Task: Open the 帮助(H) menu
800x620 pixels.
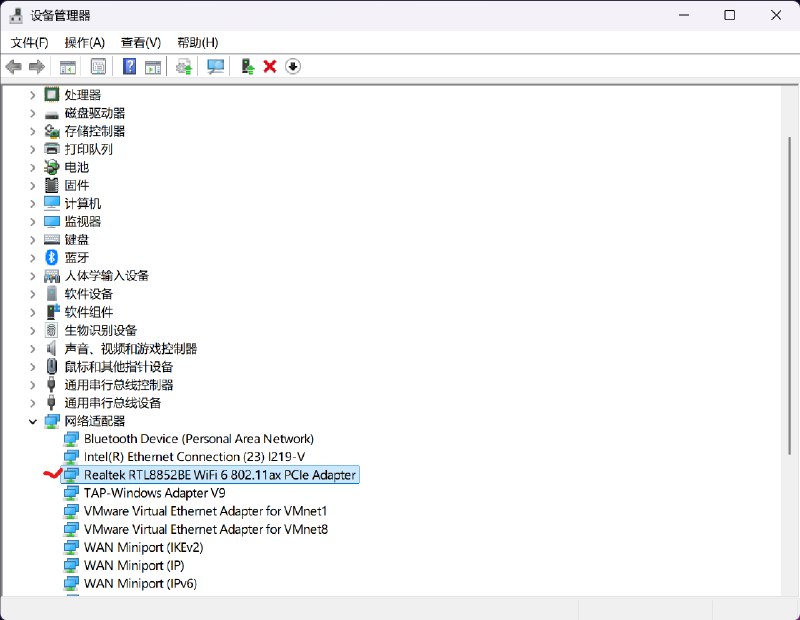Action: (196, 43)
